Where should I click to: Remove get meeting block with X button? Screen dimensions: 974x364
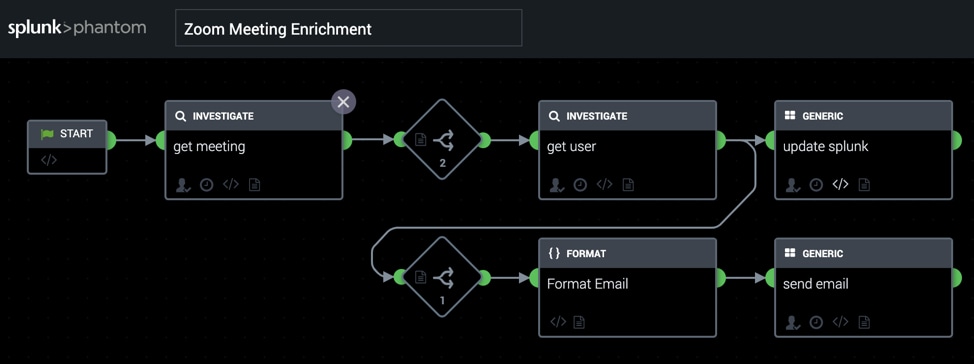(x=344, y=102)
